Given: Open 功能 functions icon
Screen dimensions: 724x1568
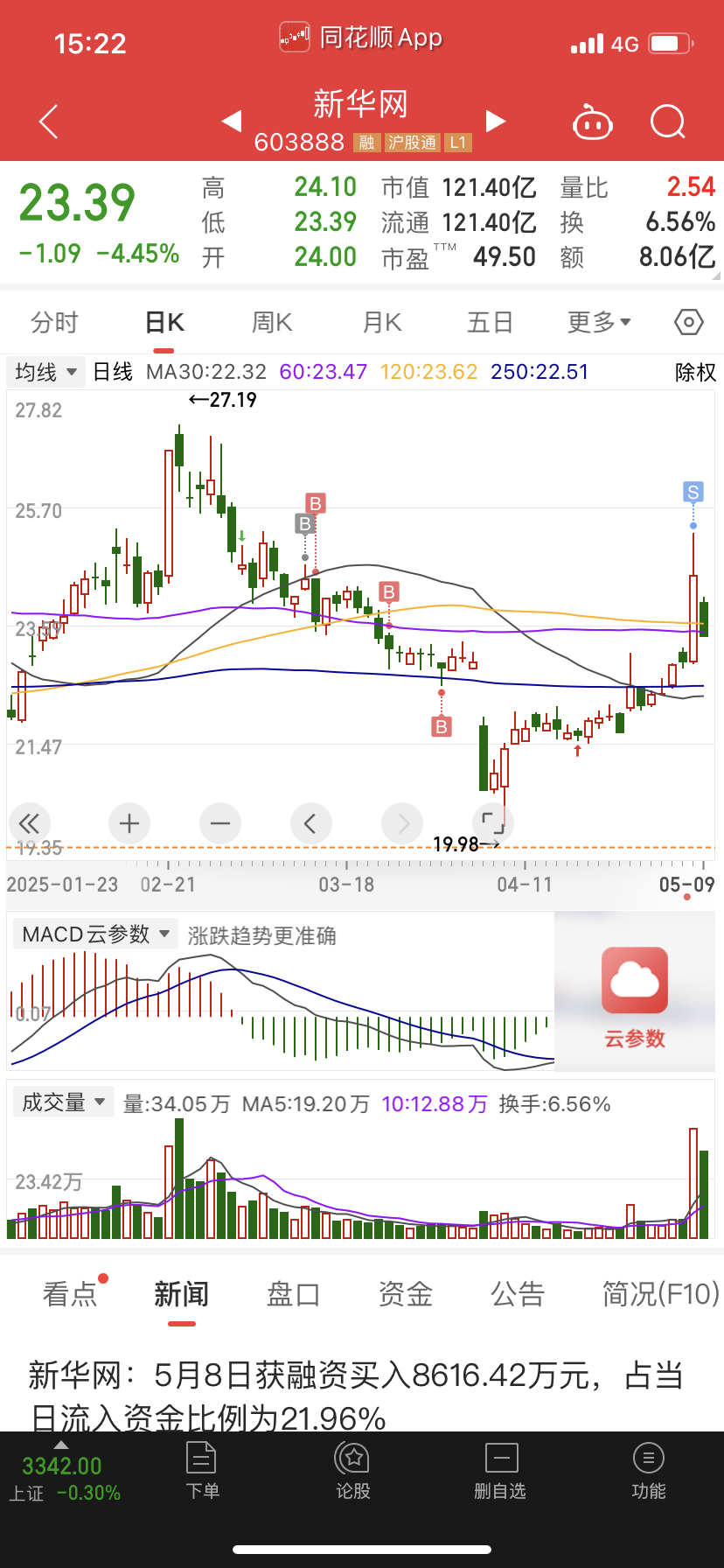Looking at the screenshot, I should (x=648, y=1471).
